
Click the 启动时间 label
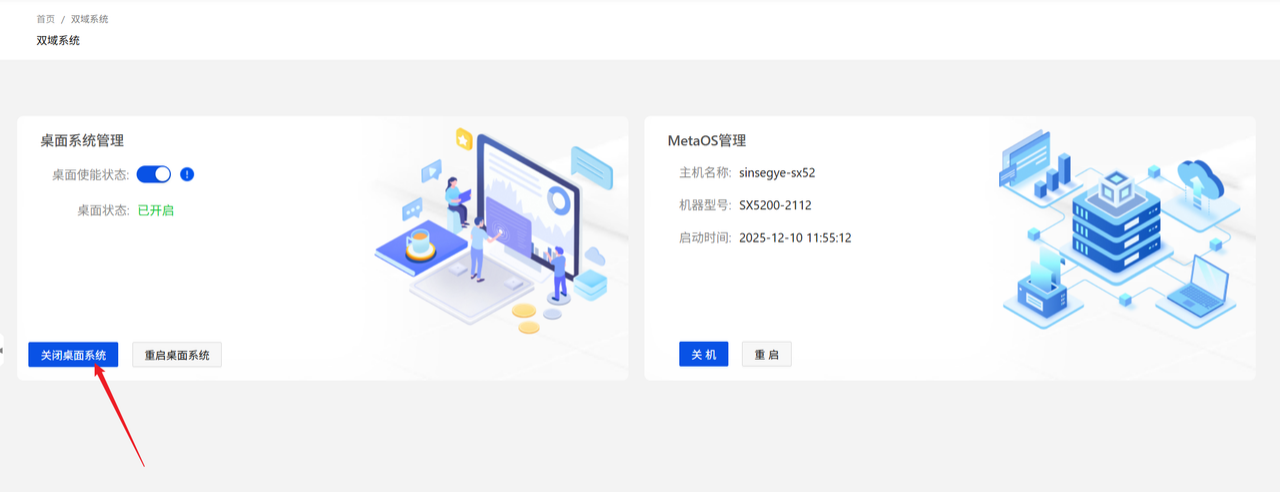tap(706, 238)
